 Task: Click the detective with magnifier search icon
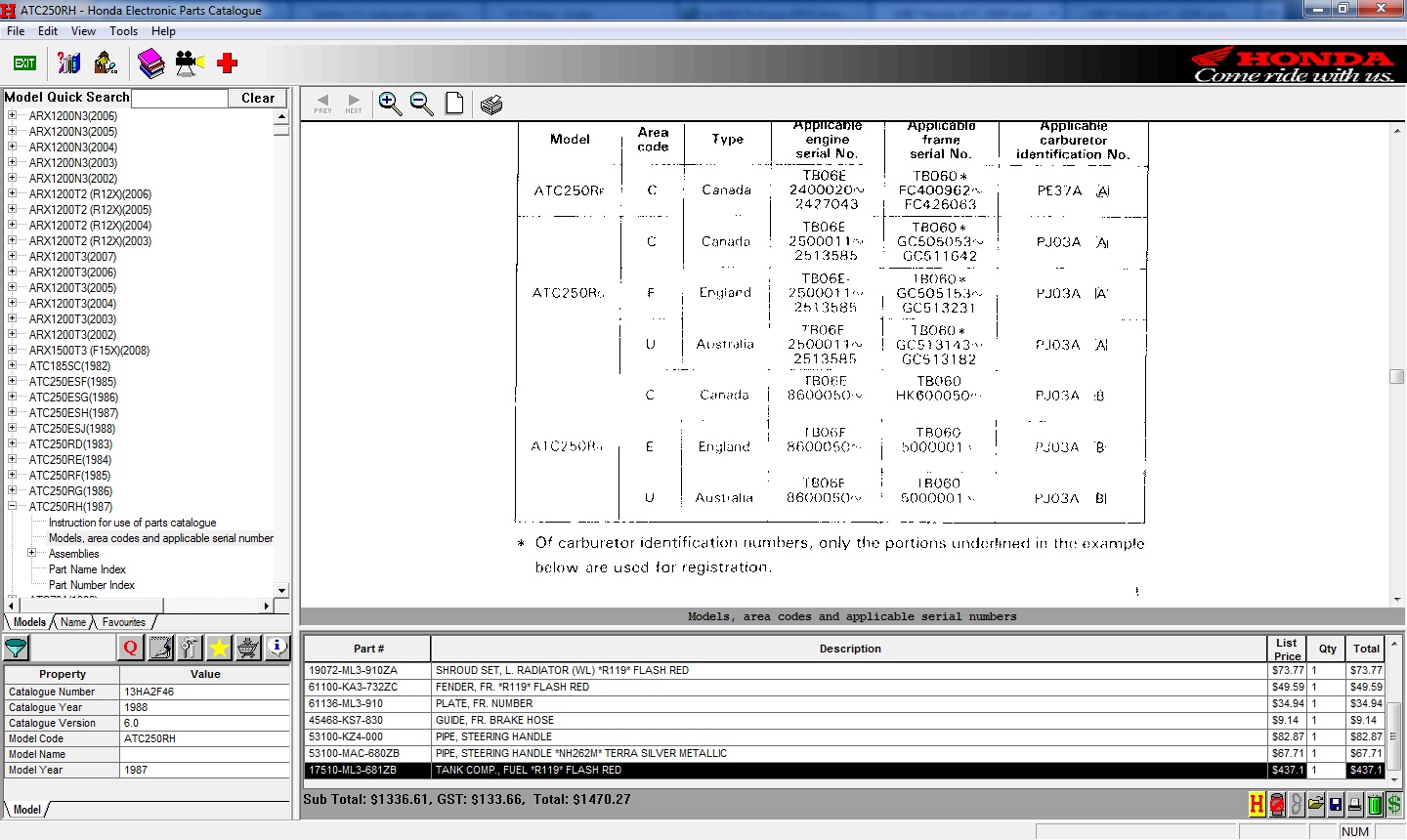point(106,63)
